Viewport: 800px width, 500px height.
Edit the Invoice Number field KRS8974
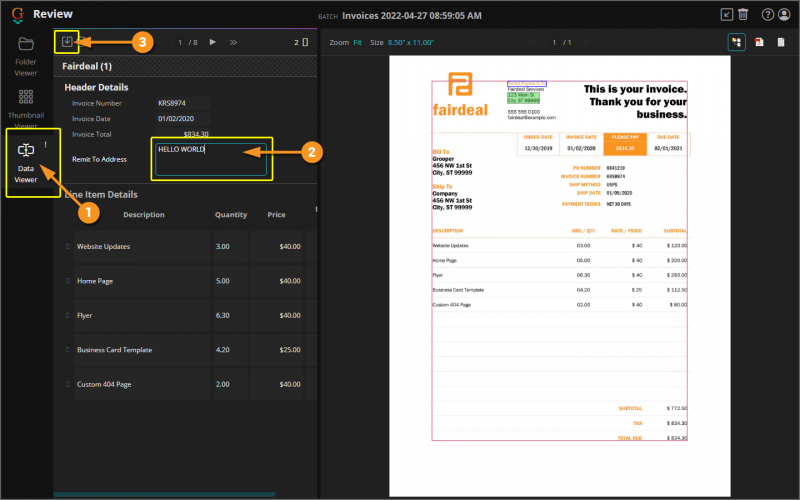pos(182,103)
